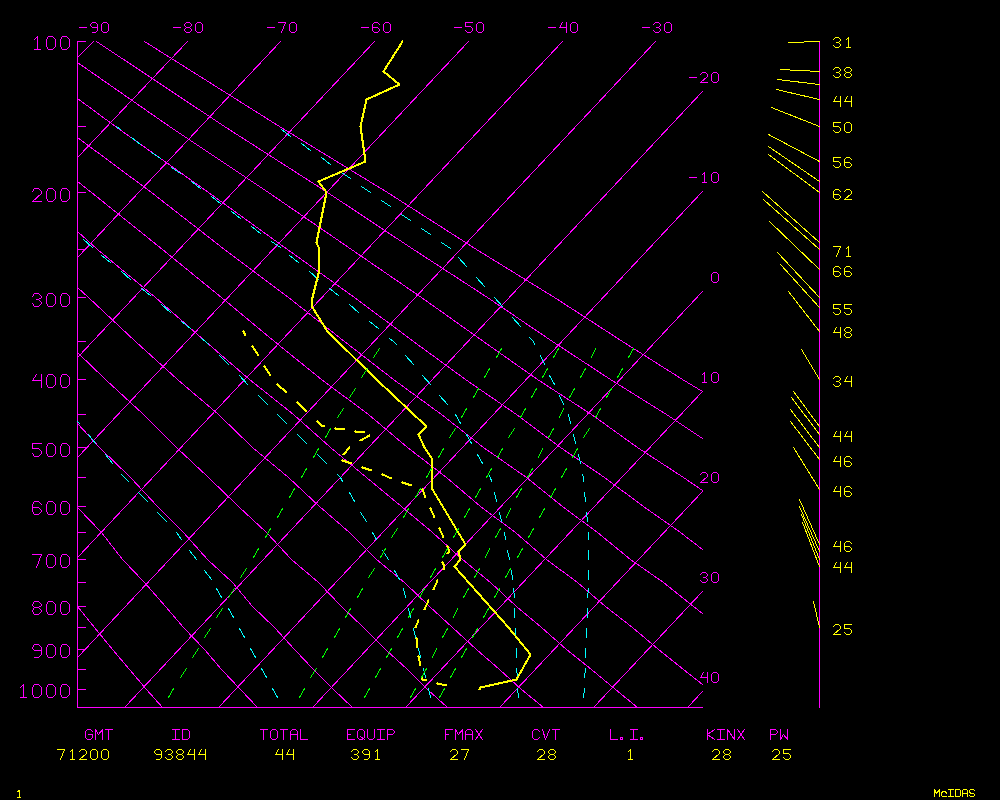The height and width of the screenshot is (800, 1000).
Task: Click the 0 isotherm label on right
Action: pos(714,278)
